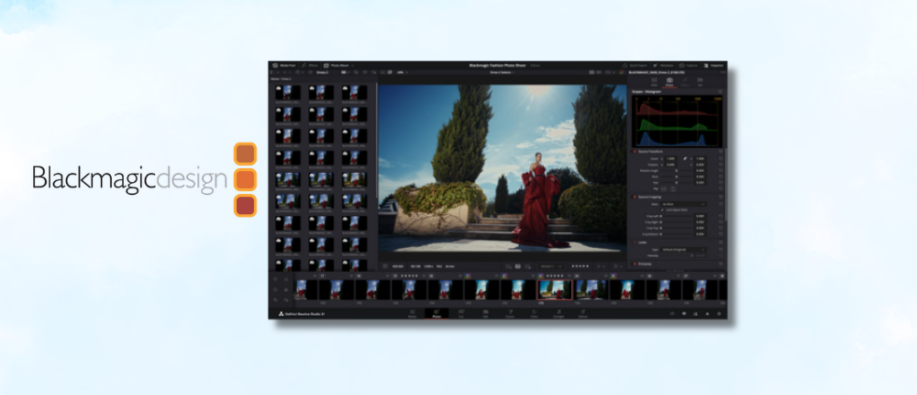The width and height of the screenshot is (917, 395).
Task: Click the search icon in media pool toolbar
Action: point(356,72)
